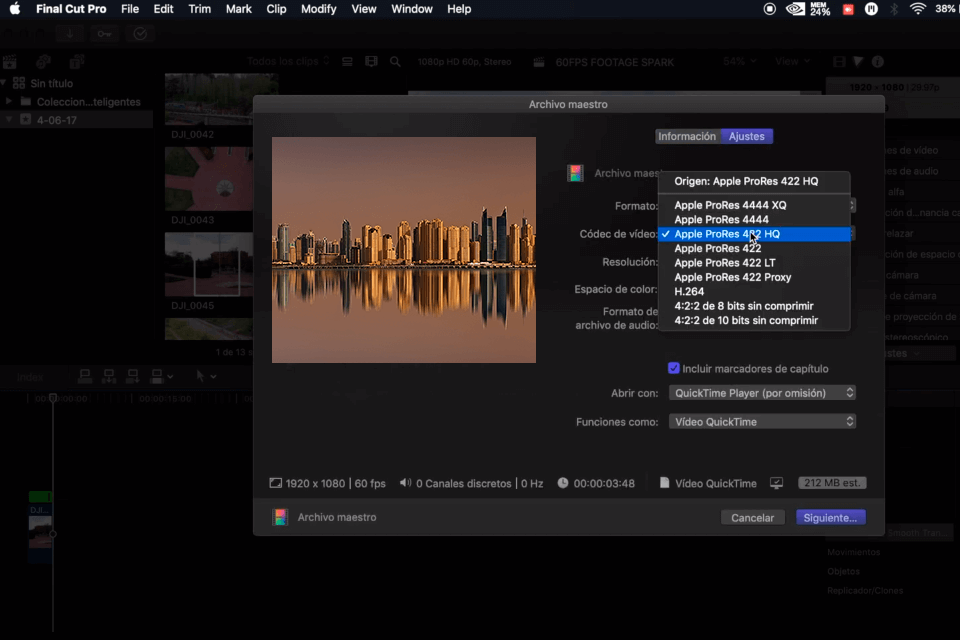The image size is (960, 640).
Task: Click the Archivo maestro destination icon at dialog bottom
Action: coord(280,518)
